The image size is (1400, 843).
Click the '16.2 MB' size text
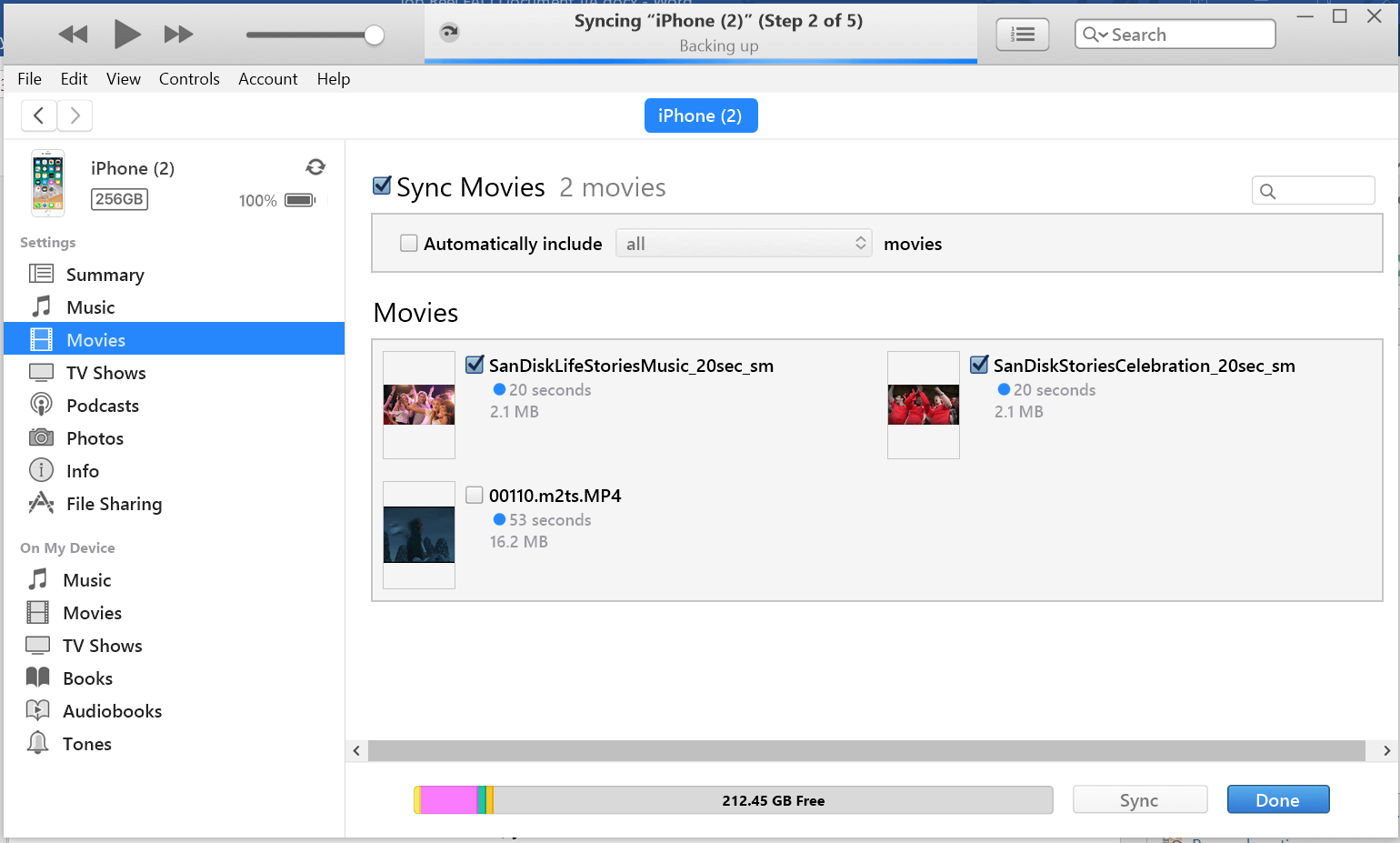[519, 541]
